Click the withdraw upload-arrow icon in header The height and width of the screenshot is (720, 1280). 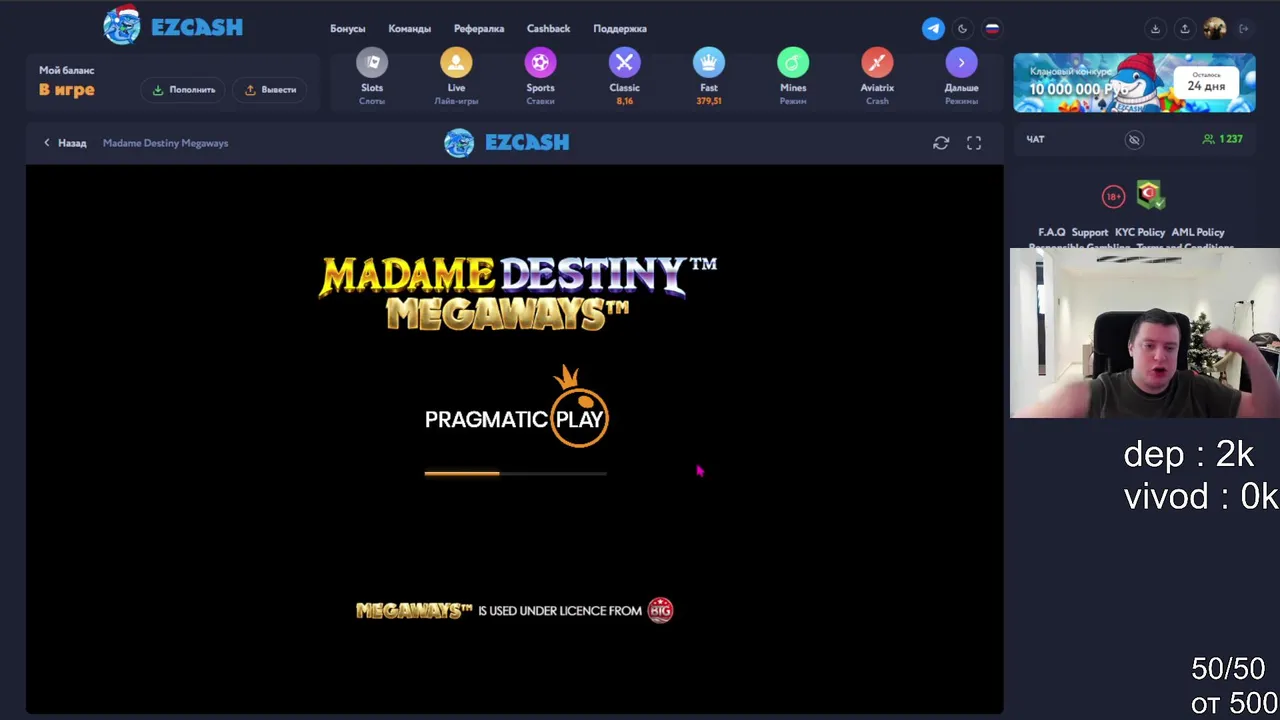tap(1185, 29)
